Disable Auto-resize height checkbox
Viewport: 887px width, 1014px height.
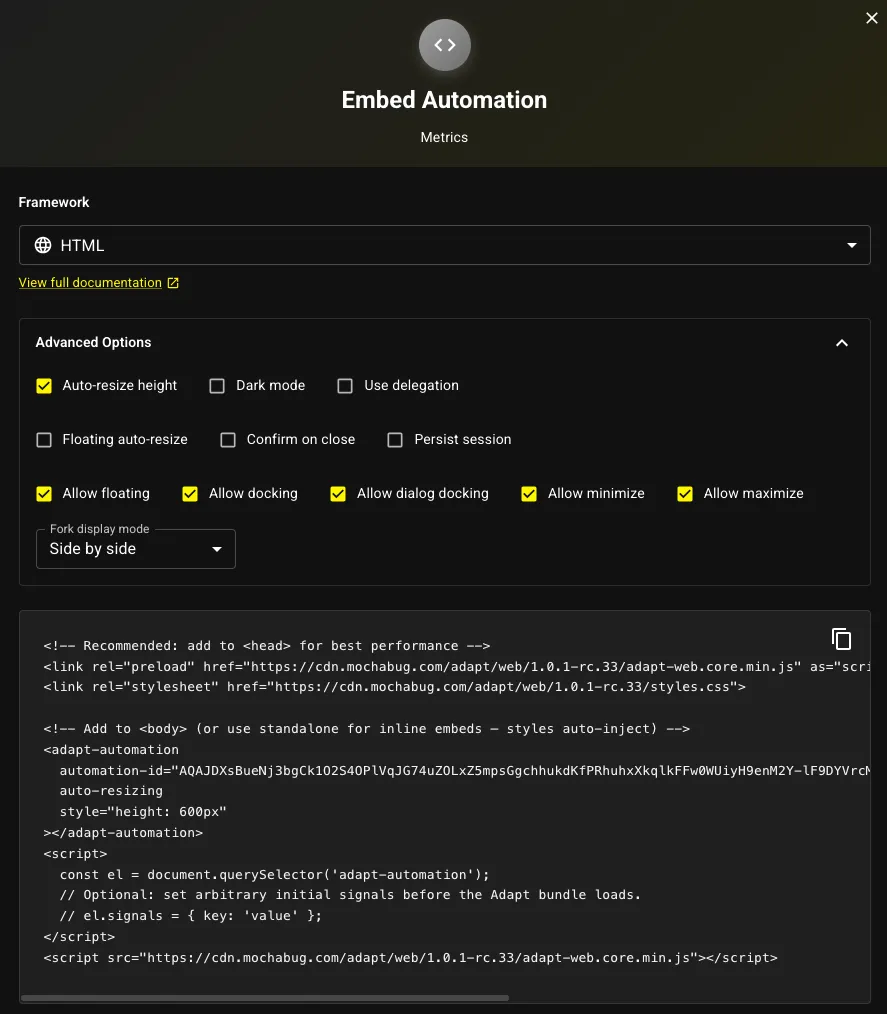tap(44, 386)
